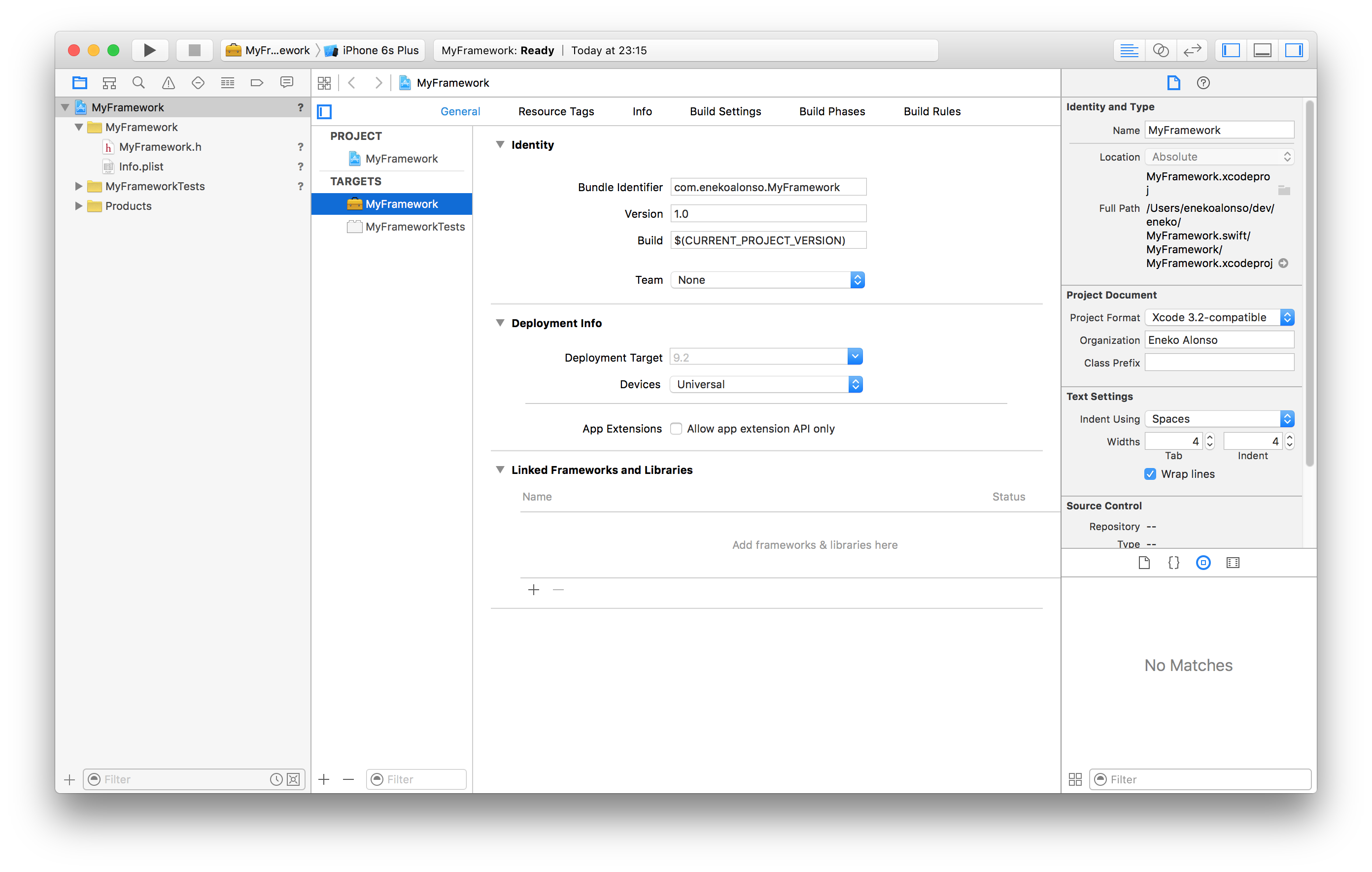
Task: Toggle the Navigator panel visibility
Action: [1231, 50]
